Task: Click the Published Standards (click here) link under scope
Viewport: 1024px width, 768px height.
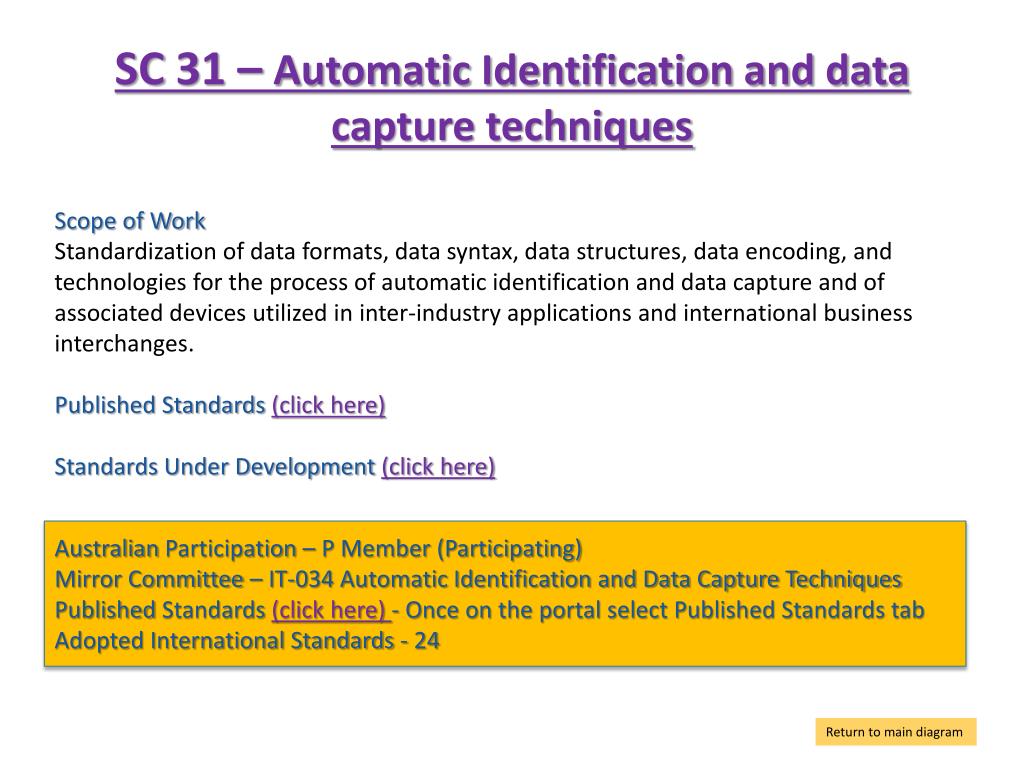Action: (328, 405)
